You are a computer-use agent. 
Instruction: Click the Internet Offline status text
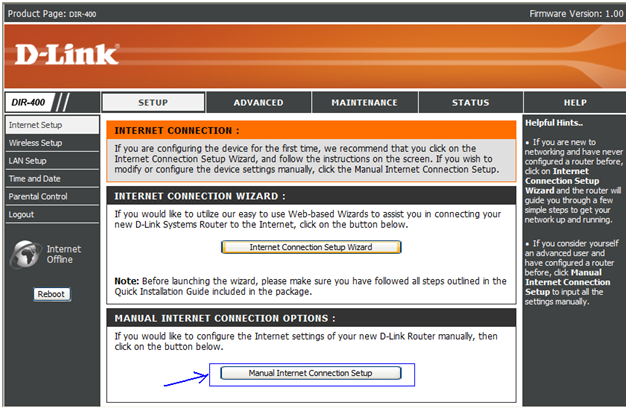(x=63, y=254)
